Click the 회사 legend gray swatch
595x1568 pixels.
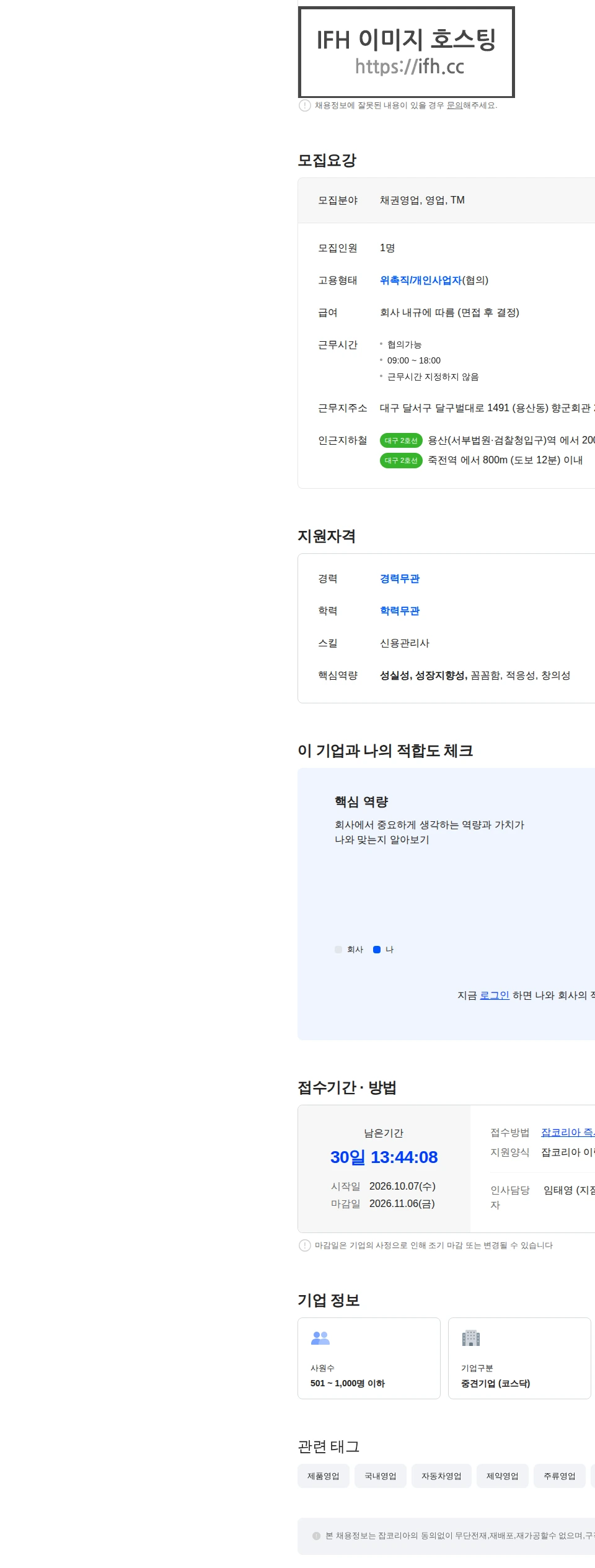(338, 950)
